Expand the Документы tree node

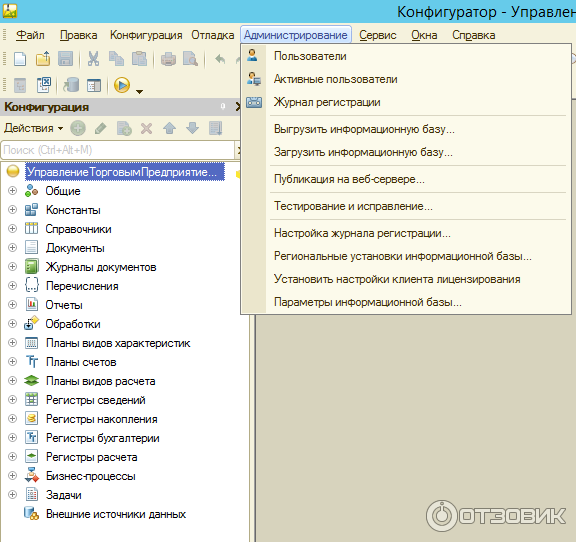12,248
